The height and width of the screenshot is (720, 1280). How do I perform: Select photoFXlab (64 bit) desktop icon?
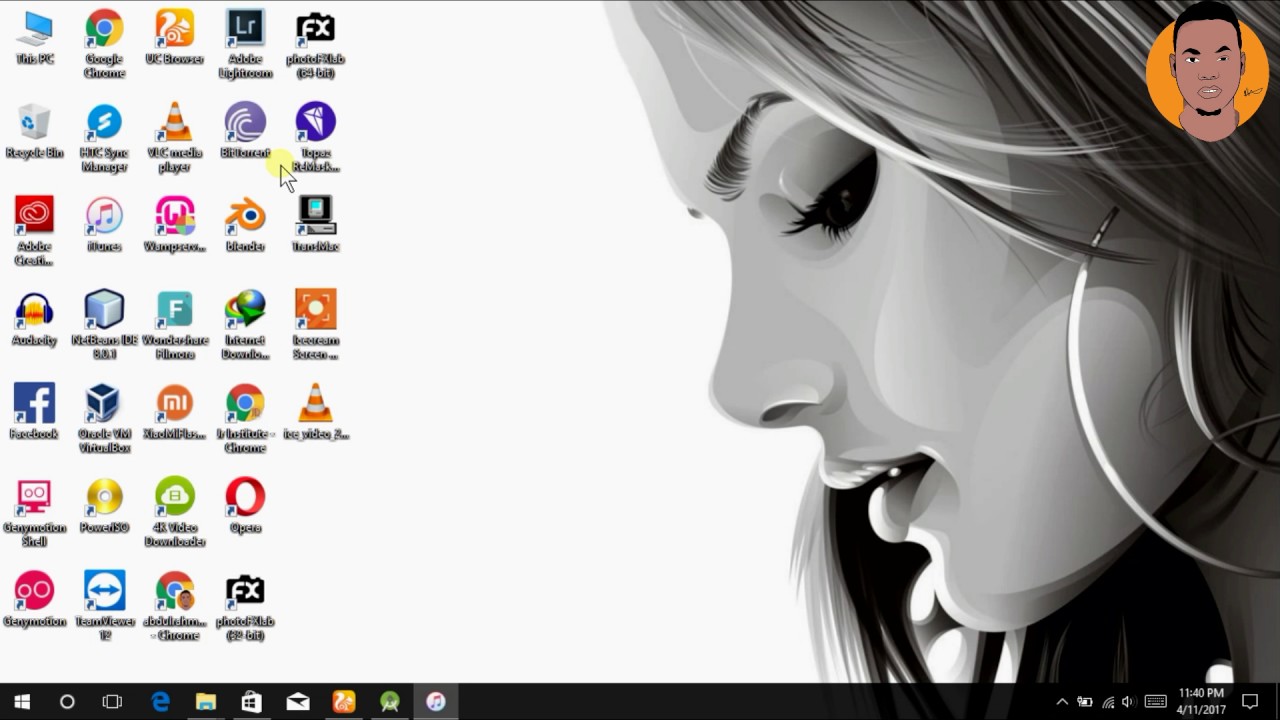315,44
